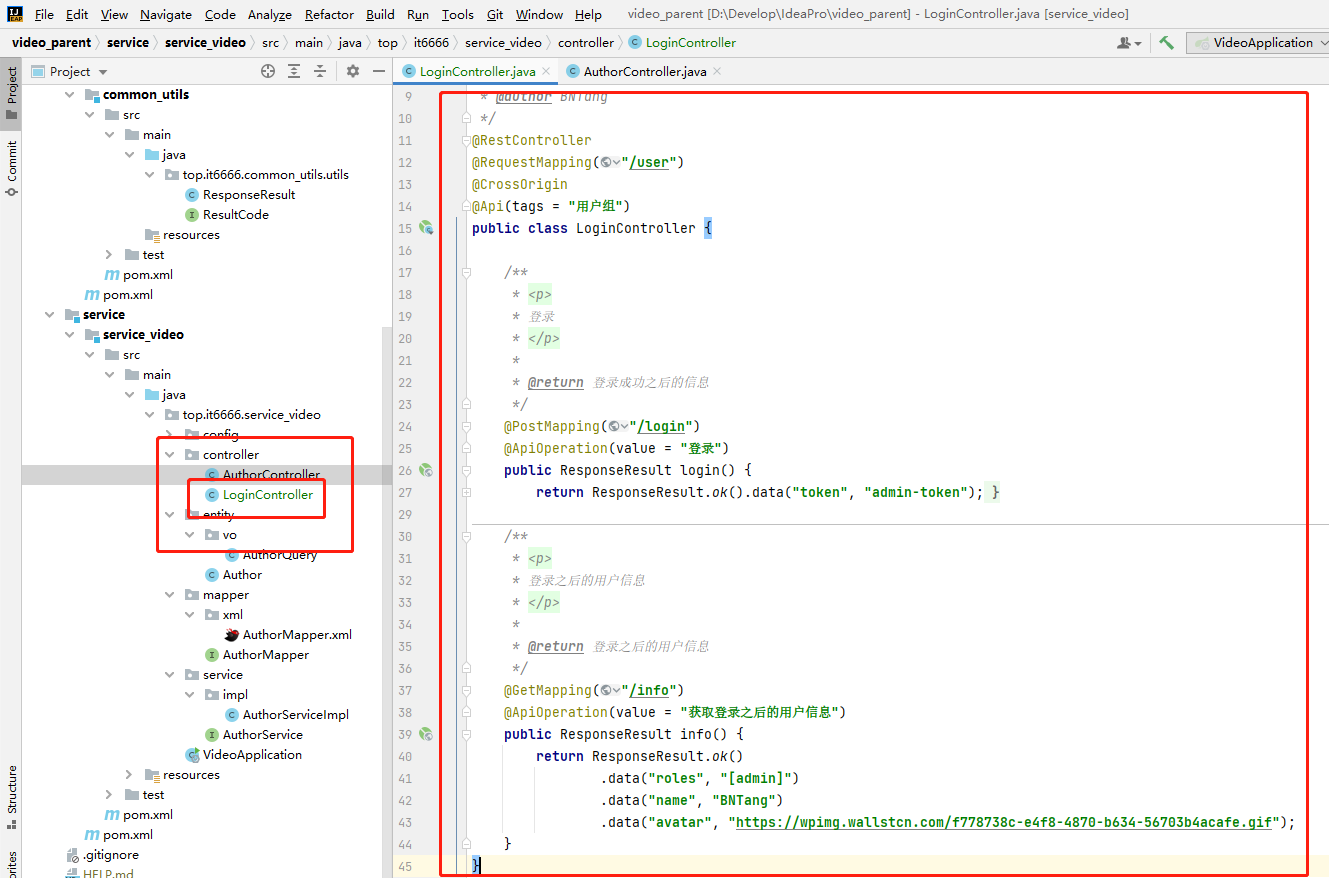1329x878 pixels.
Task: Click the Project tool window stripe button
Action: tap(11, 93)
